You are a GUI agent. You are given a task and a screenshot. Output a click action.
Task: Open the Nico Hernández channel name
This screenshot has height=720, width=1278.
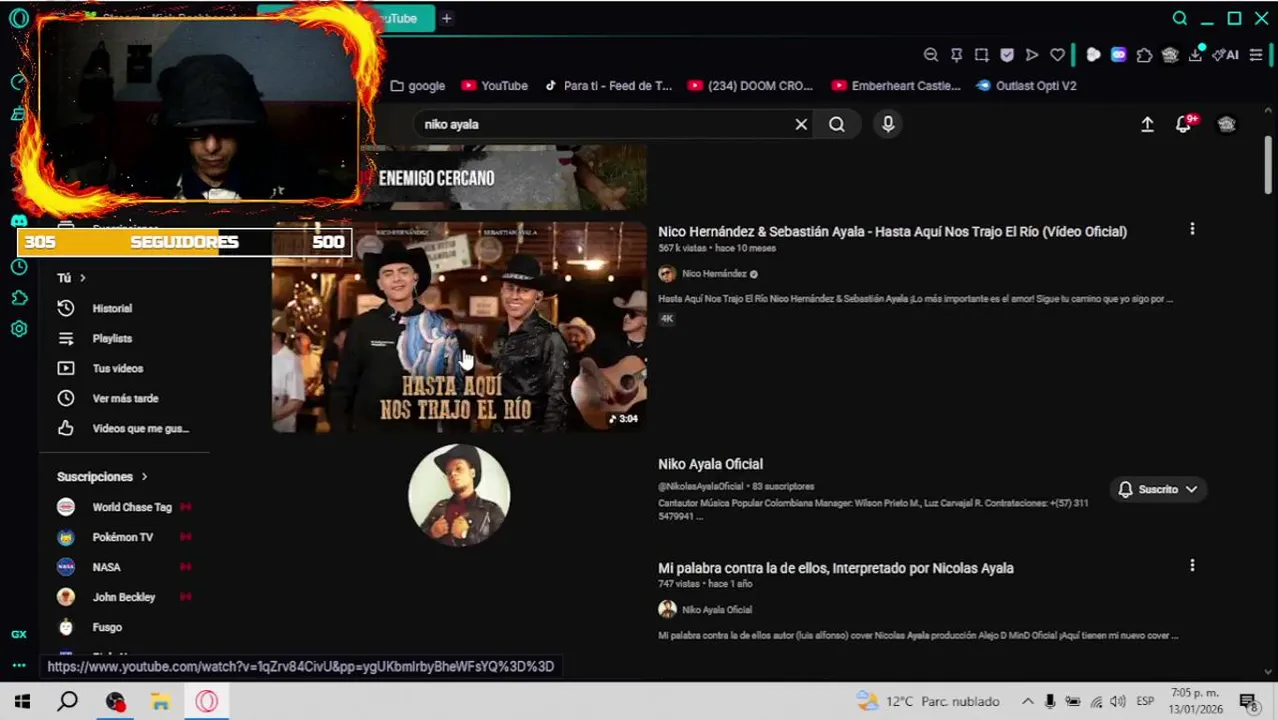click(714, 274)
